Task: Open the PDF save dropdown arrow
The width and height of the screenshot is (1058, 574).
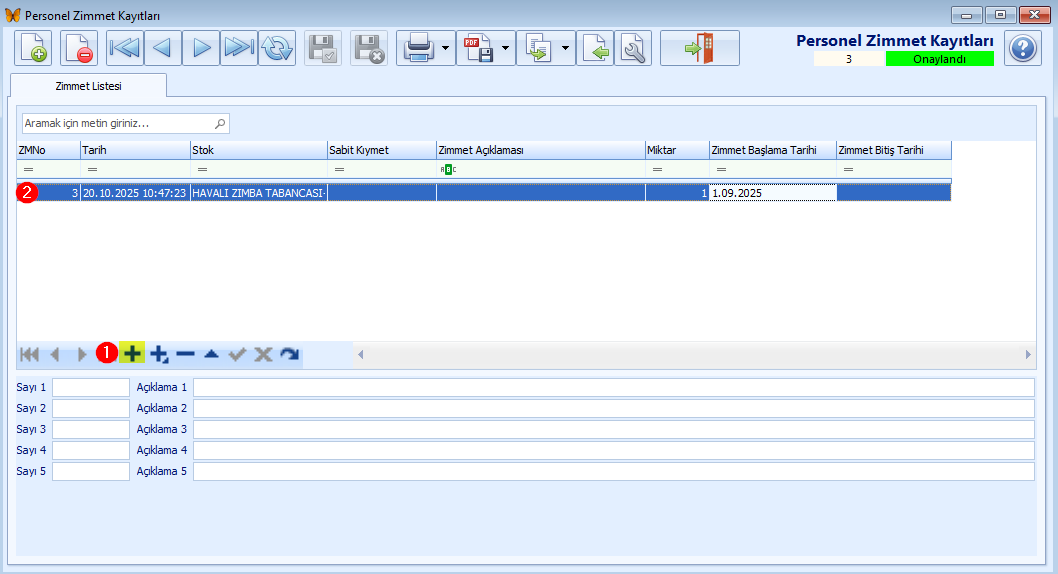Action: (x=505, y=48)
